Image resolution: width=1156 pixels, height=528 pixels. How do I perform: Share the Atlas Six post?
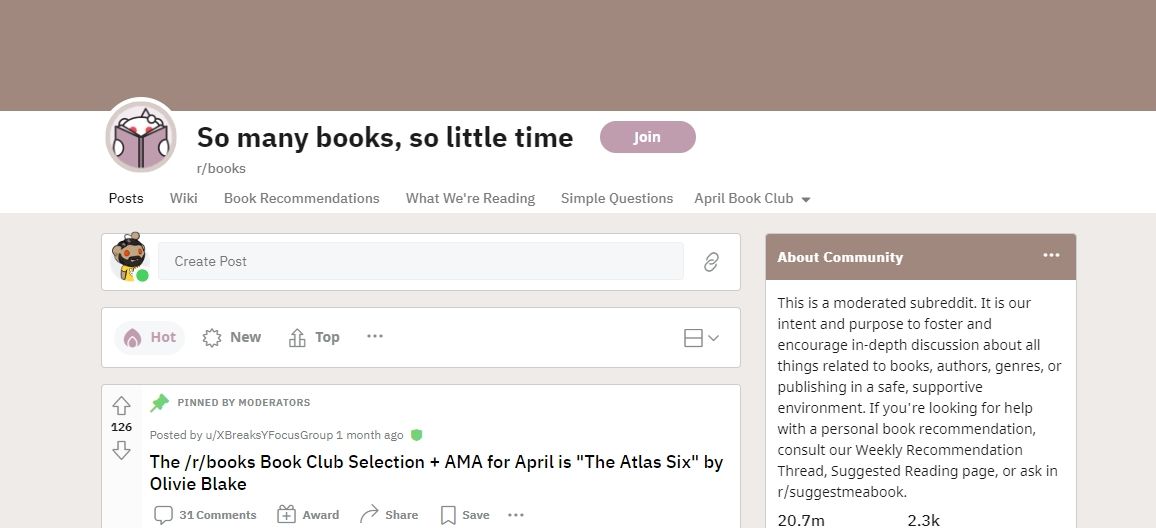click(389, 515)
